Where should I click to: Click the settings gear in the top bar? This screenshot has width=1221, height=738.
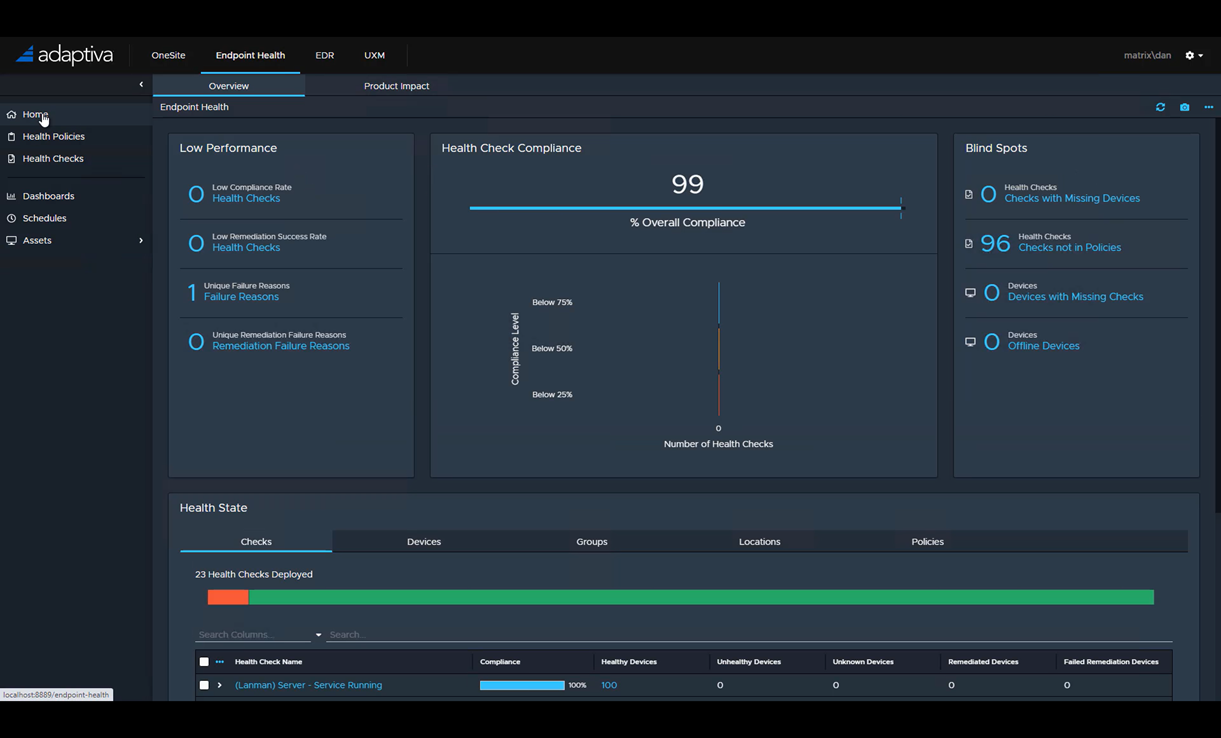pyautogui.click(x=1189, y=55)
